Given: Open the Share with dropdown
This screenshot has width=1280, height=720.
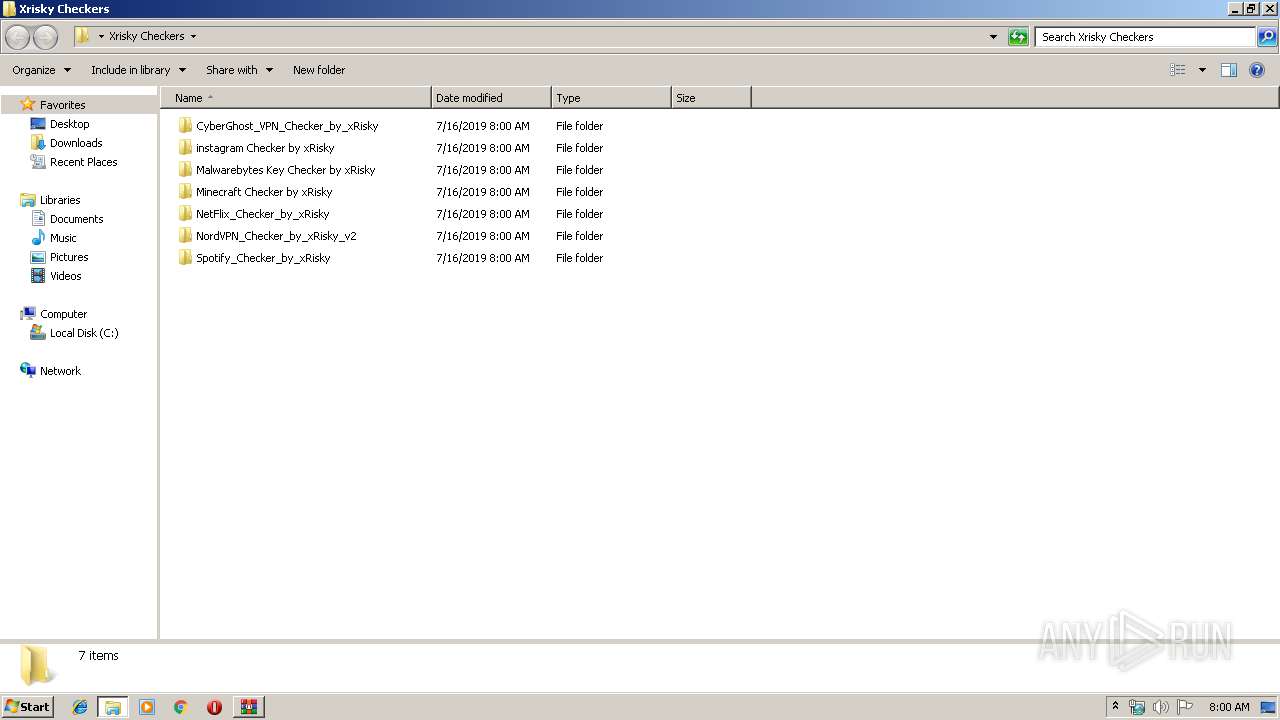Looking at the screenshot, I should (x=239, y=70).
